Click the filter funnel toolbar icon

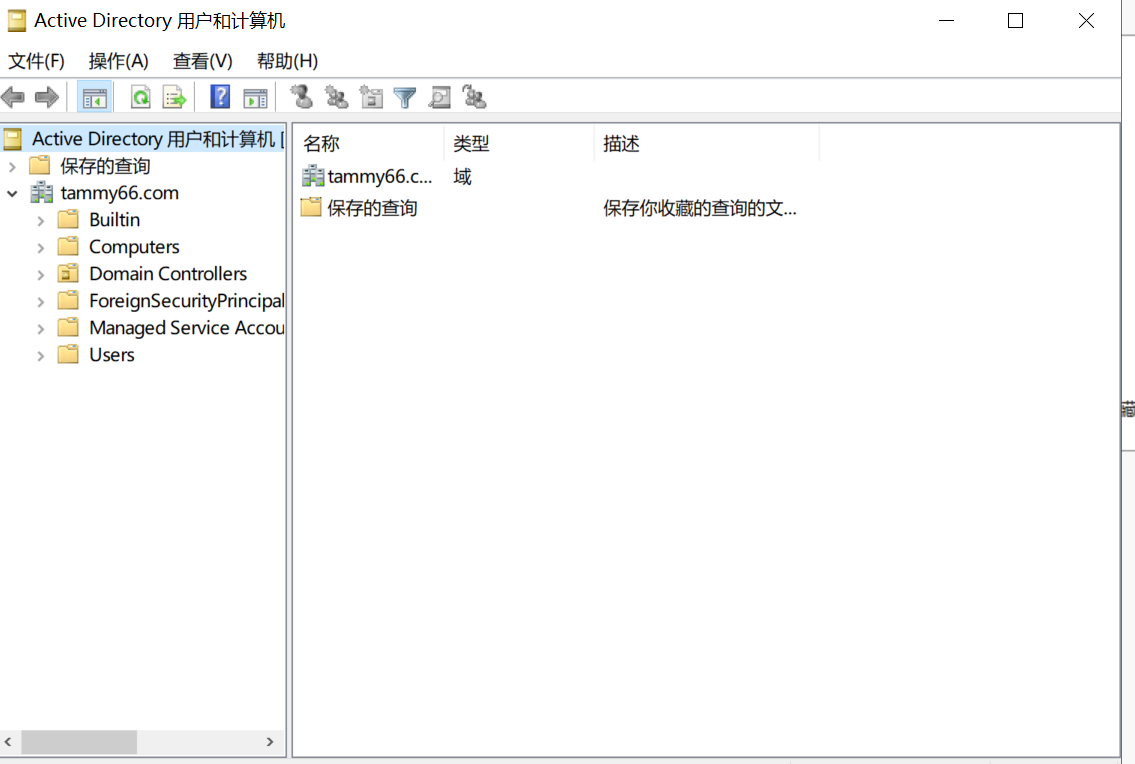tap(405, 97)
